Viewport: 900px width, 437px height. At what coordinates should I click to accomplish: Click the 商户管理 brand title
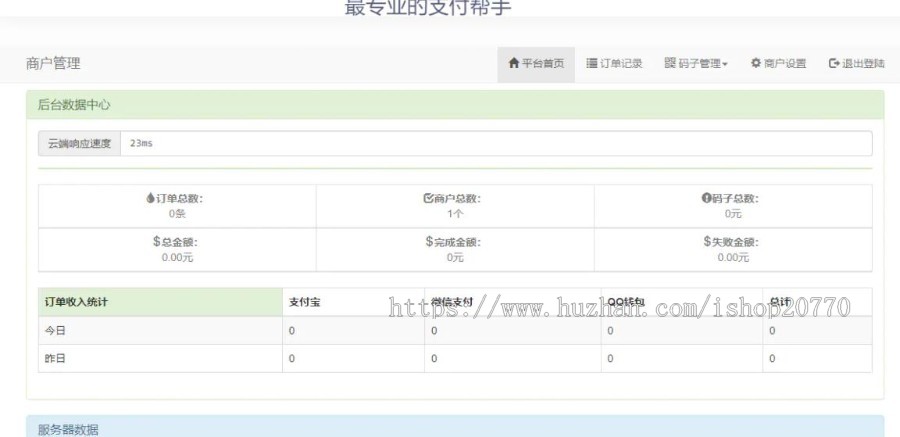pyautogui.click(x=53, y=64)
